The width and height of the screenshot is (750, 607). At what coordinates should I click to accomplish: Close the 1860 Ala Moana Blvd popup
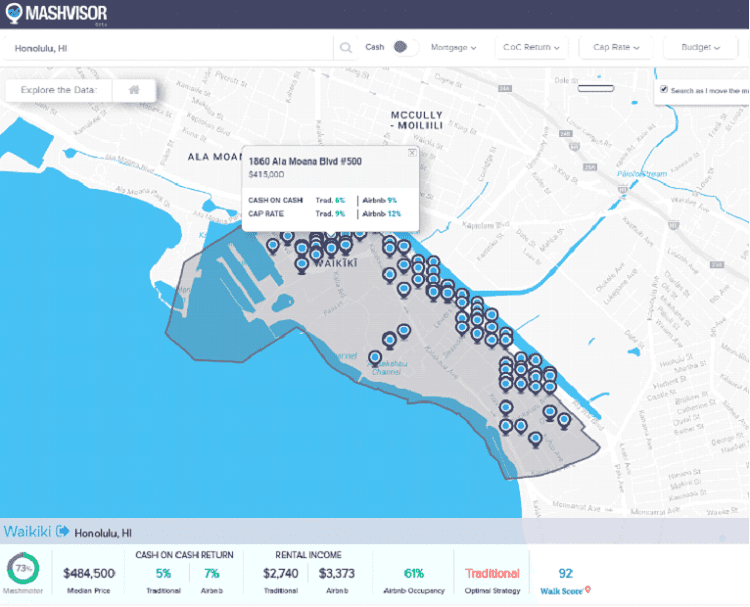[x=412, y=153]
